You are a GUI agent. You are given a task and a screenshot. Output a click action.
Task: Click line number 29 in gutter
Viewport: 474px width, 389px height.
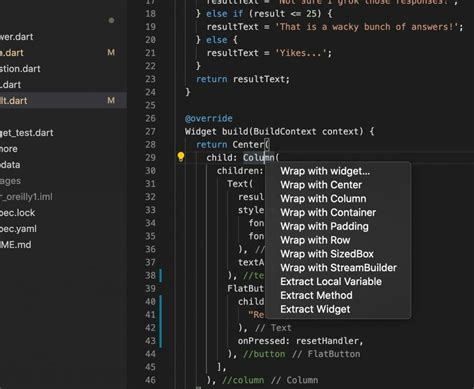point(150,157)
